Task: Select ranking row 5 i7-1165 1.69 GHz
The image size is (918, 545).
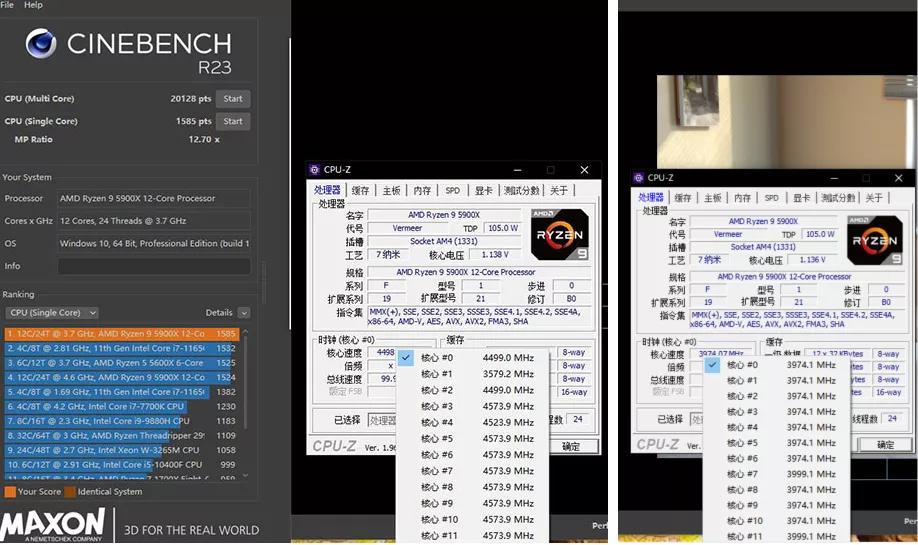Action: [x=121, y=392]
